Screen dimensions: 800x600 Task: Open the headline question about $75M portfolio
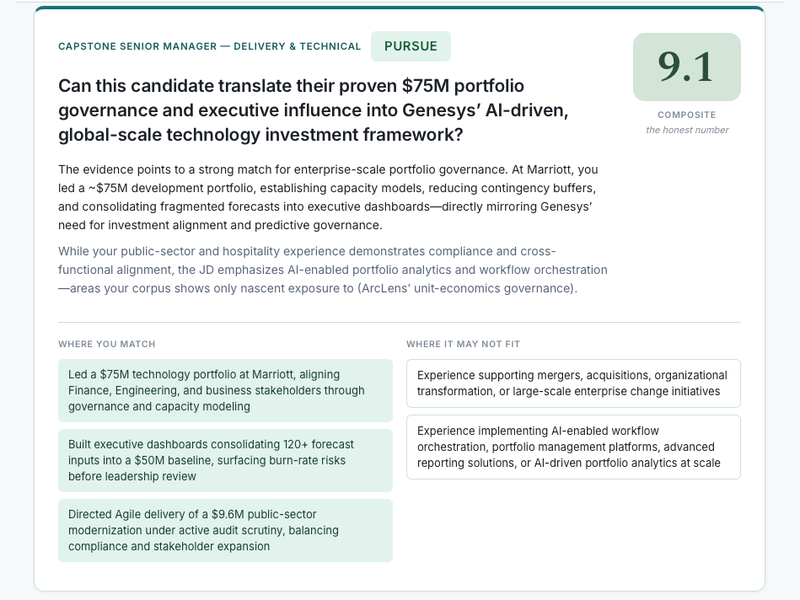click(313, 110)
